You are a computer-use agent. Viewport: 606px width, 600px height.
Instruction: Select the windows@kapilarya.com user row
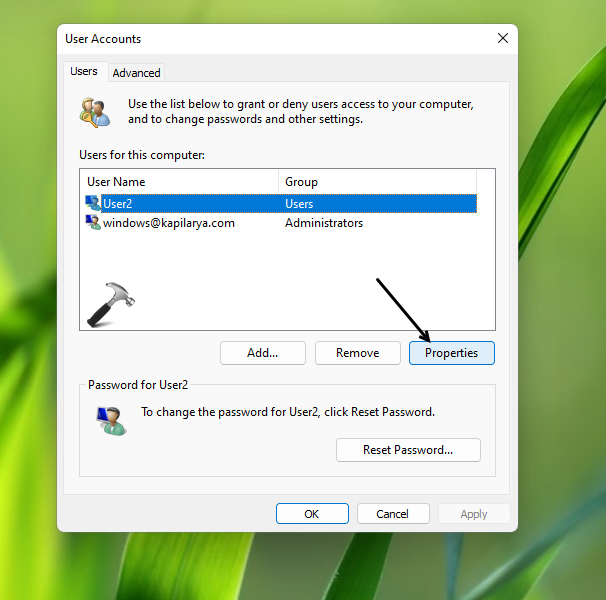click(169, 223)
